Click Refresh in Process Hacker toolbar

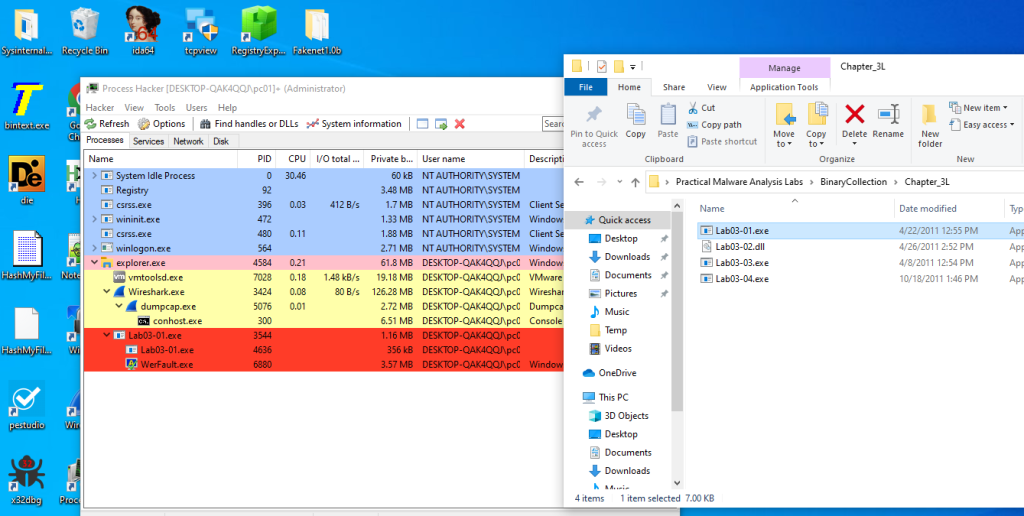pyautogui.click(x=107, y=123)
